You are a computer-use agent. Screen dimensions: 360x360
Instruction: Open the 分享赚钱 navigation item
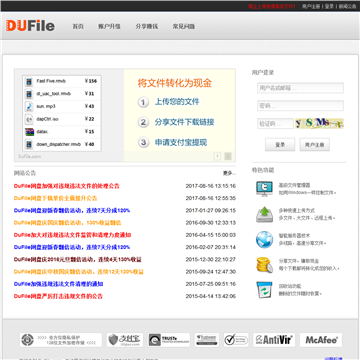pos(147,27)
